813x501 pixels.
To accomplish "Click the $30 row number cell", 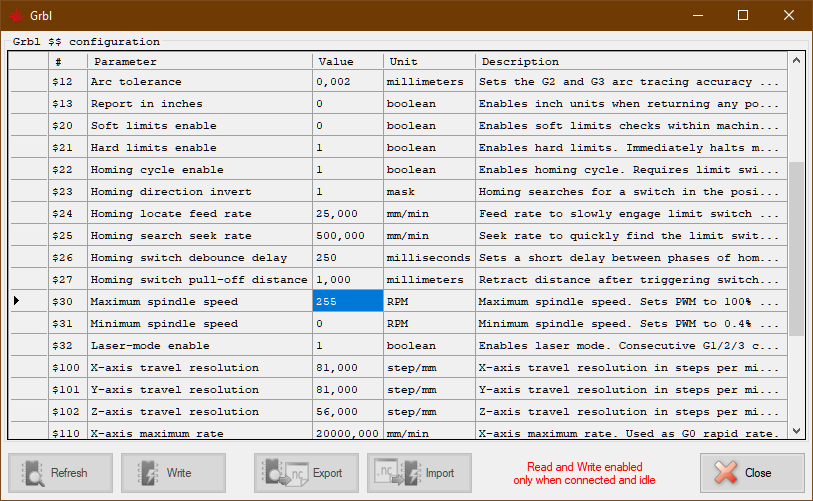I will [x=68, y=301].
